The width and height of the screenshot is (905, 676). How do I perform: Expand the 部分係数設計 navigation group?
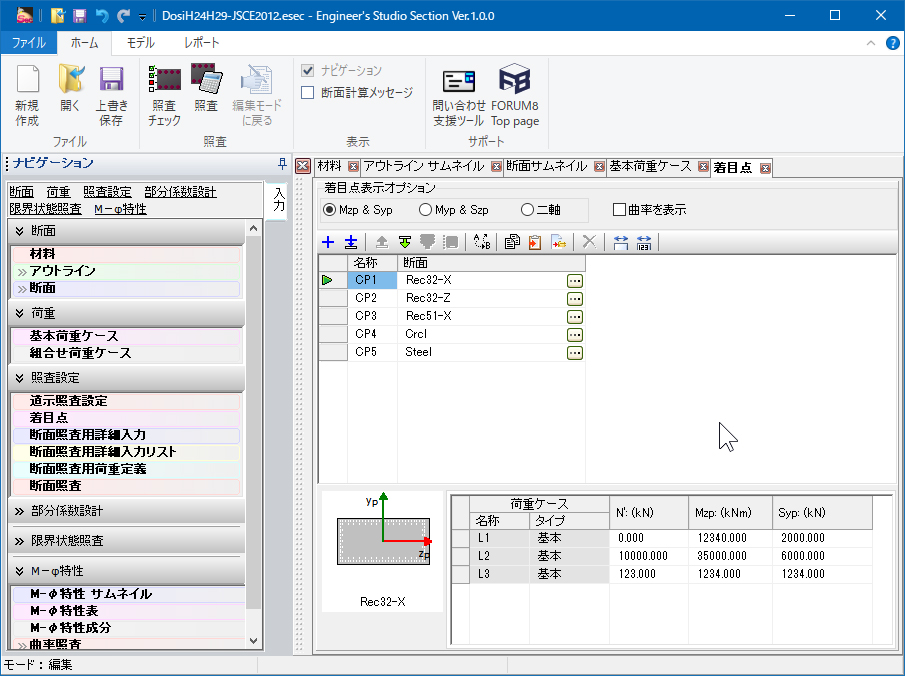click(20, 511)
